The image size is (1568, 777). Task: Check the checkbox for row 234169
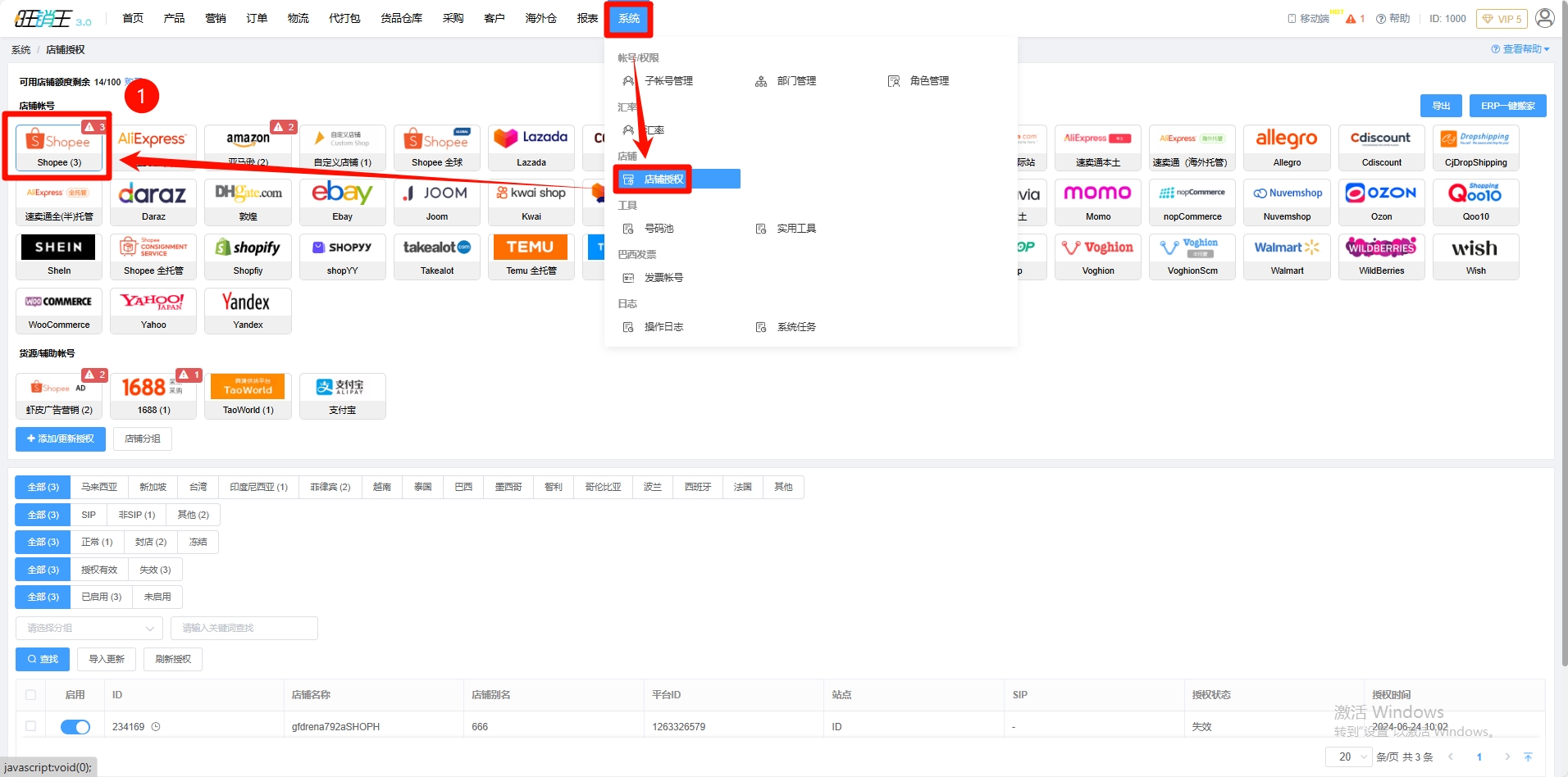31,726
